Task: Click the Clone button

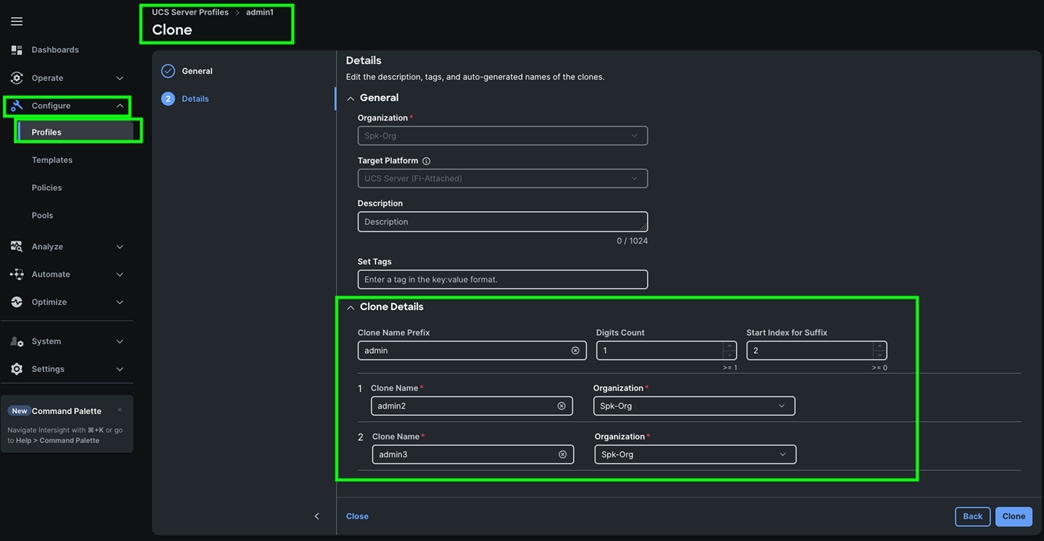Action: pos(1013,516)
